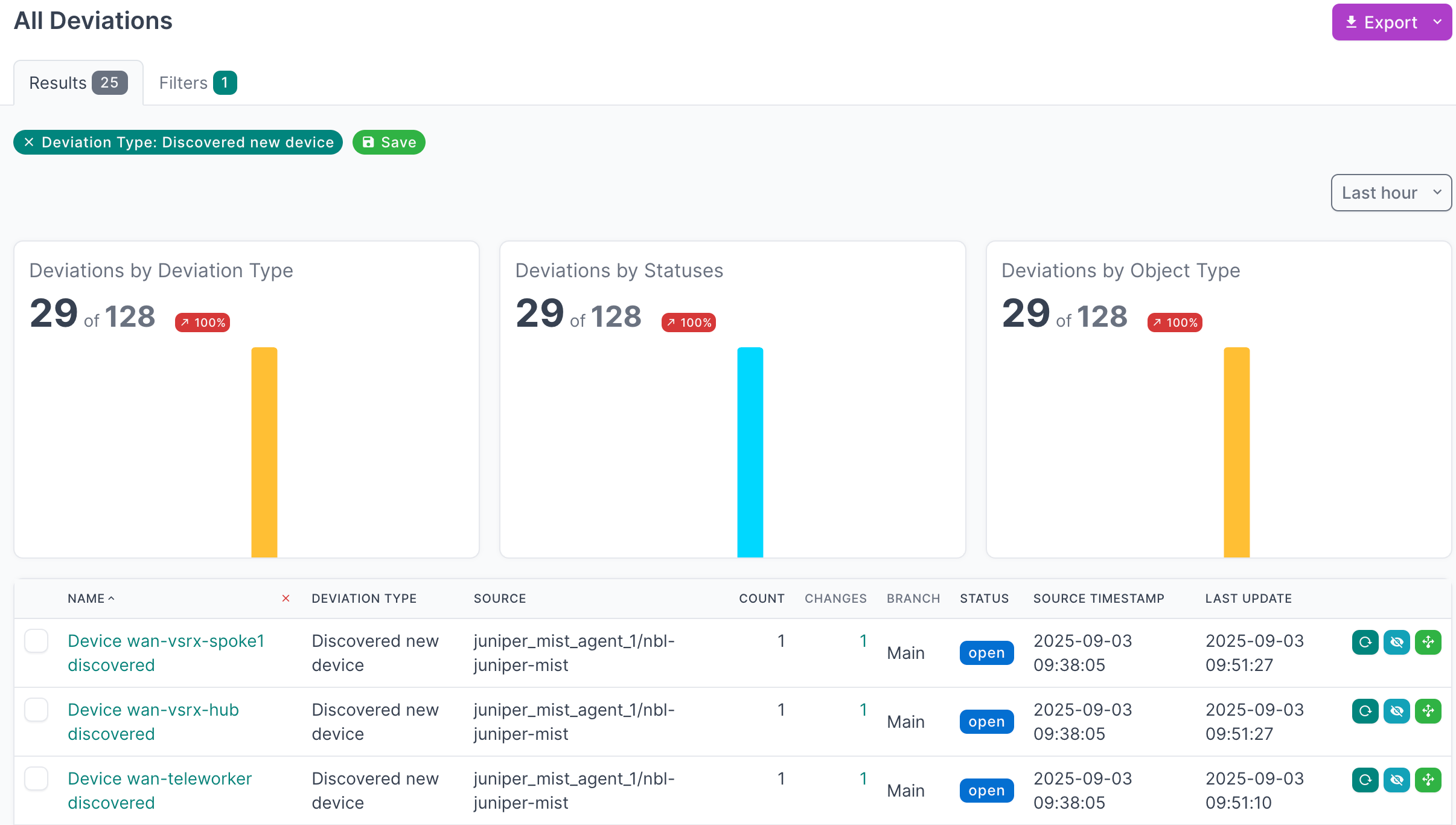1456x825 pixels.
Task: Click green branch-arrows icon on wan-vsrx-spoke1 row
Action: click(x=1428, y=642)
